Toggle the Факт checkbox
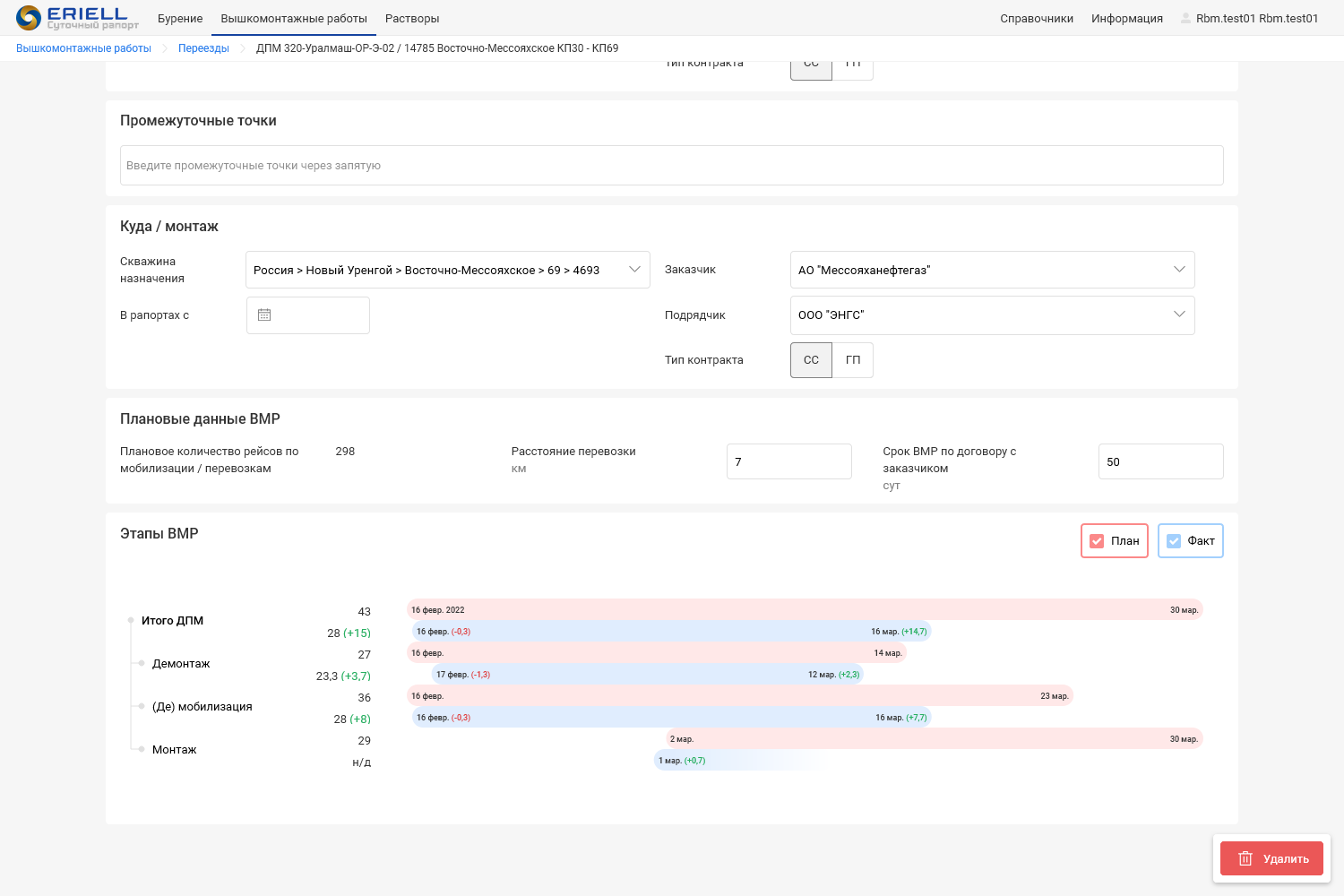 pos(1174,540)
